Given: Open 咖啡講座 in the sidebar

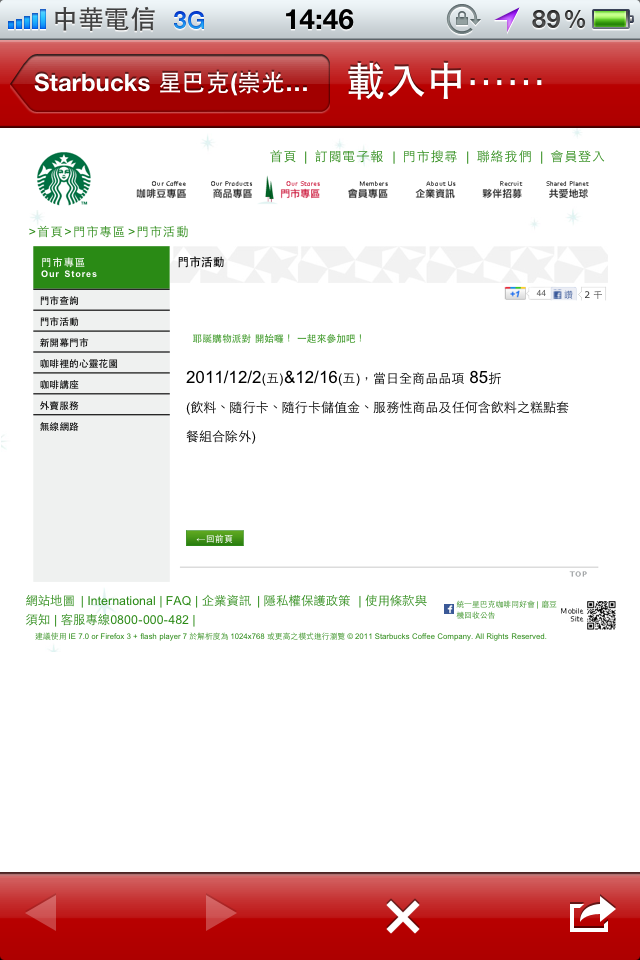Looking at the screenshot, I should [101, 384].
